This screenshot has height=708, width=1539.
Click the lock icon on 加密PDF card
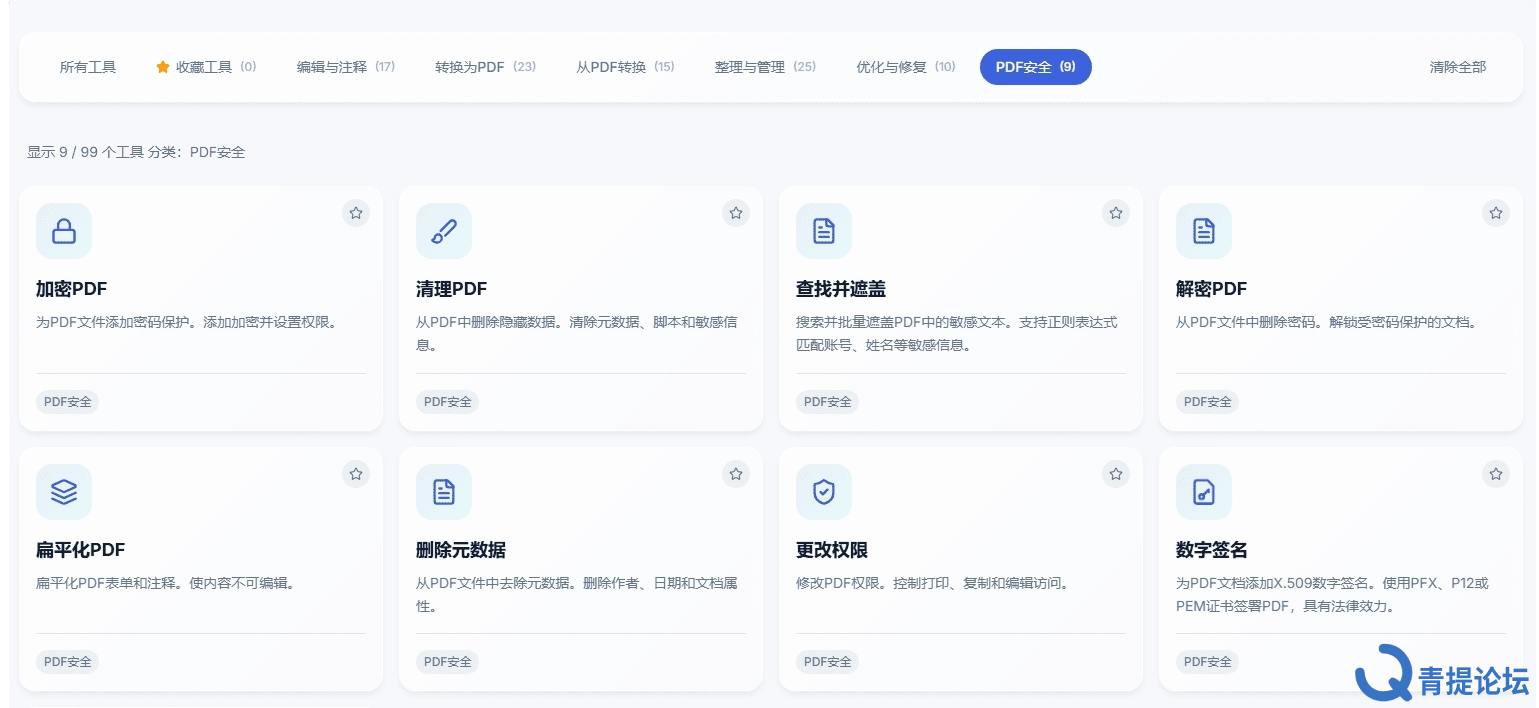click(x=64, y=231)
